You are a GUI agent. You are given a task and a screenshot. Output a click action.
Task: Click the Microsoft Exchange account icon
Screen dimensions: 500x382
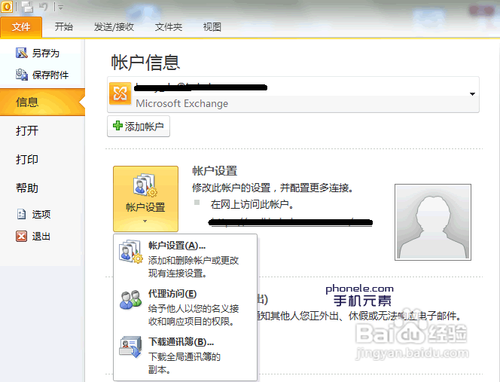pos(120,94)
